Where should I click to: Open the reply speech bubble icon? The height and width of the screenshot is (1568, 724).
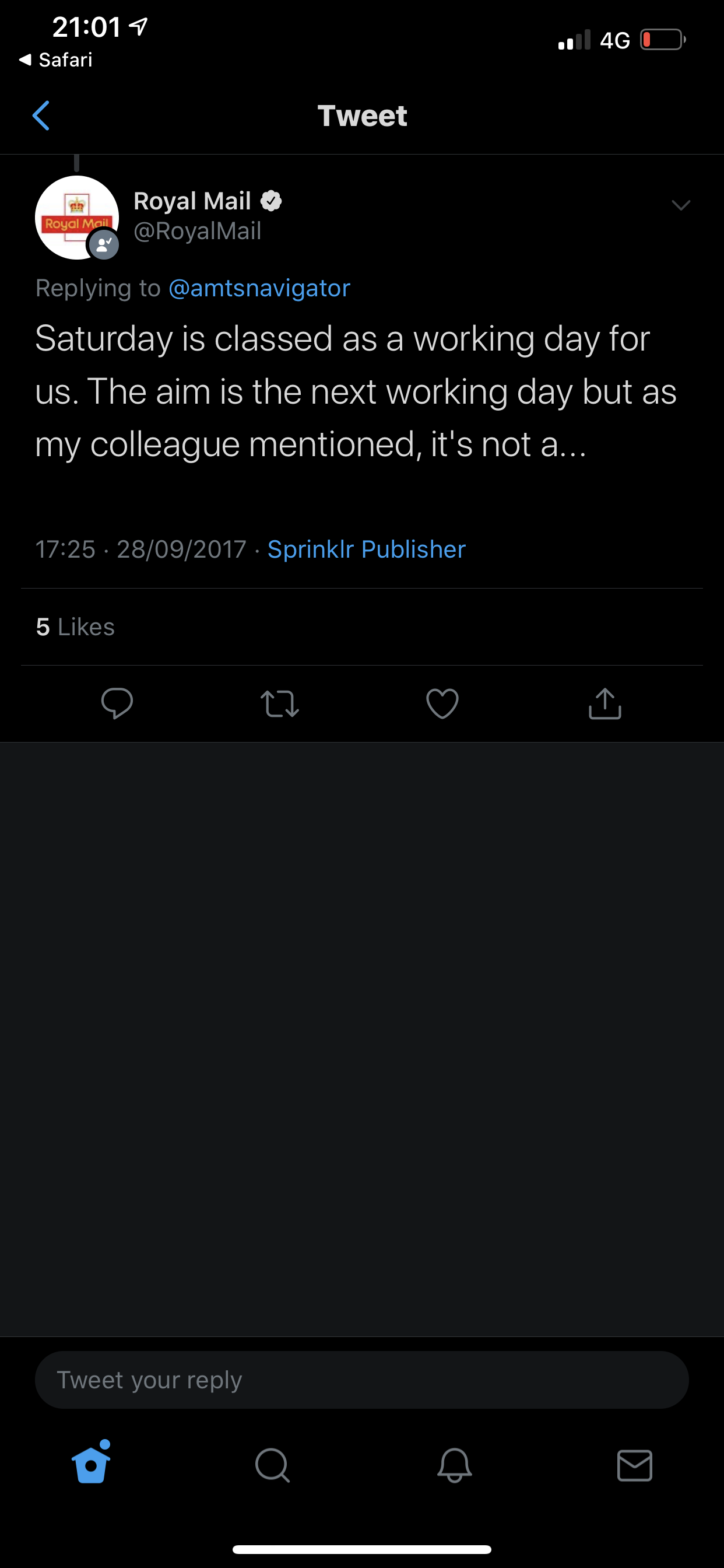117,703
